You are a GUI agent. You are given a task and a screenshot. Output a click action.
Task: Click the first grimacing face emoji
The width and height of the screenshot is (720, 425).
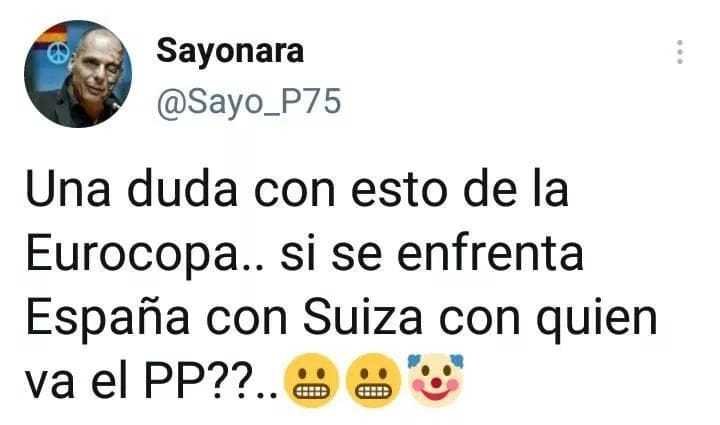[x=312, y=380]
